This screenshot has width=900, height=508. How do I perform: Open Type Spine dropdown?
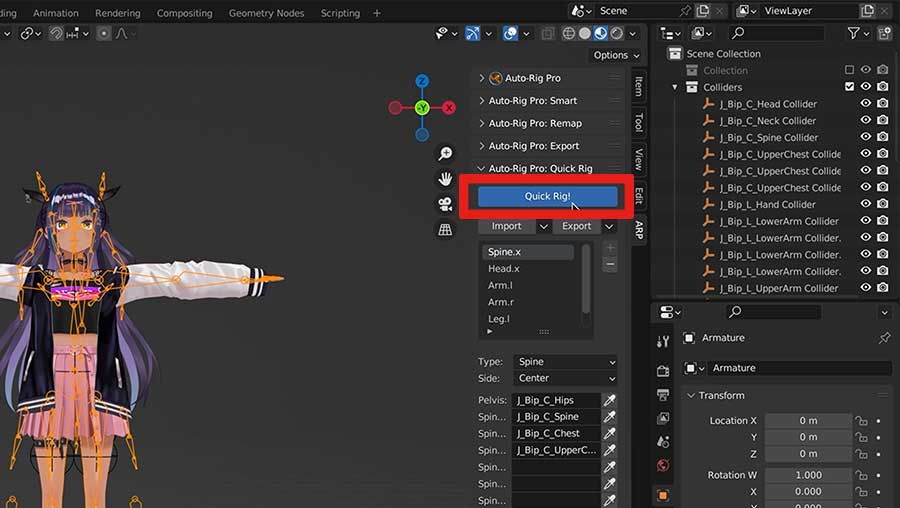[566, 362]
